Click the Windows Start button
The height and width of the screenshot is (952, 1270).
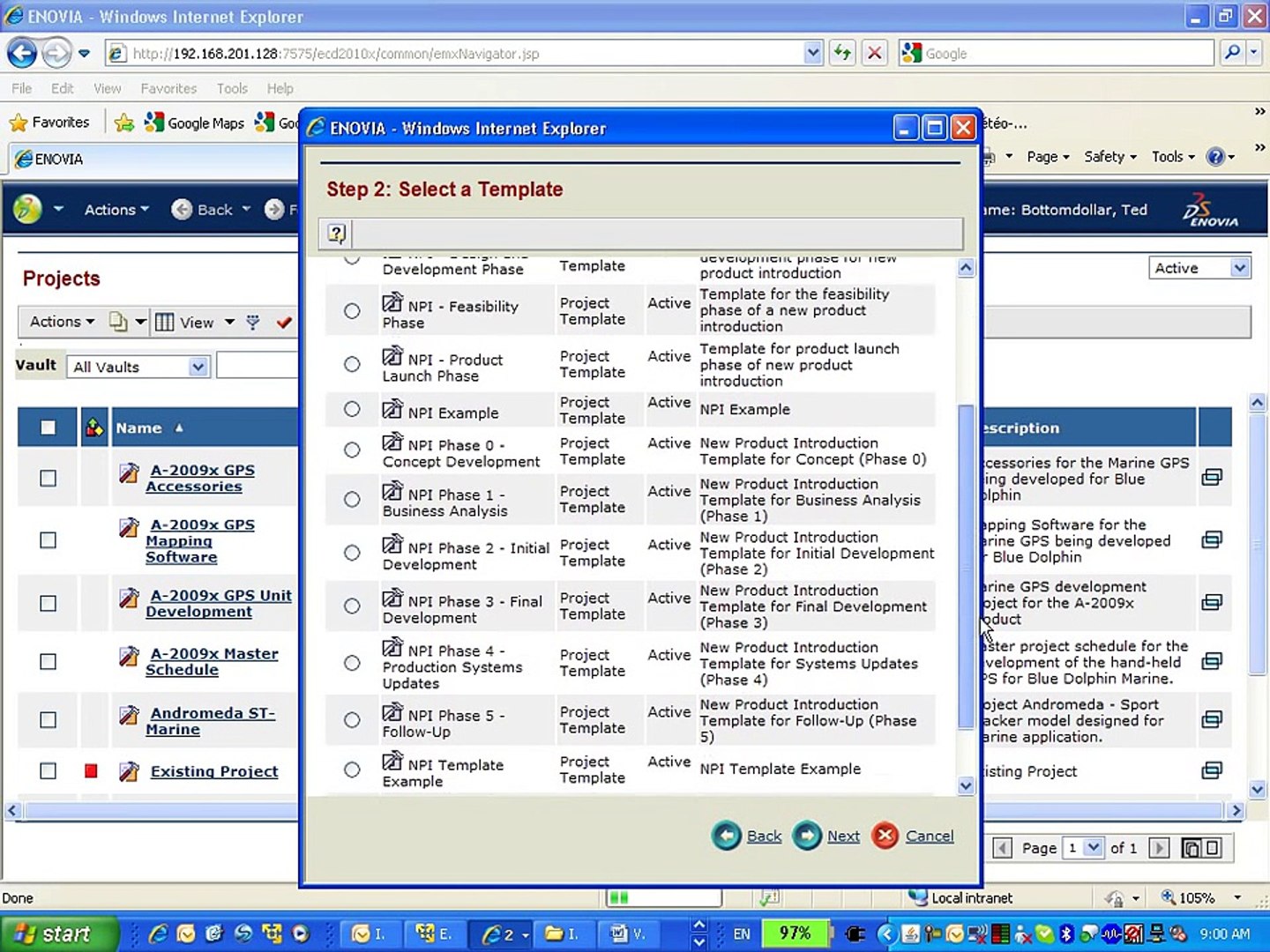click(x=58, y=933)
